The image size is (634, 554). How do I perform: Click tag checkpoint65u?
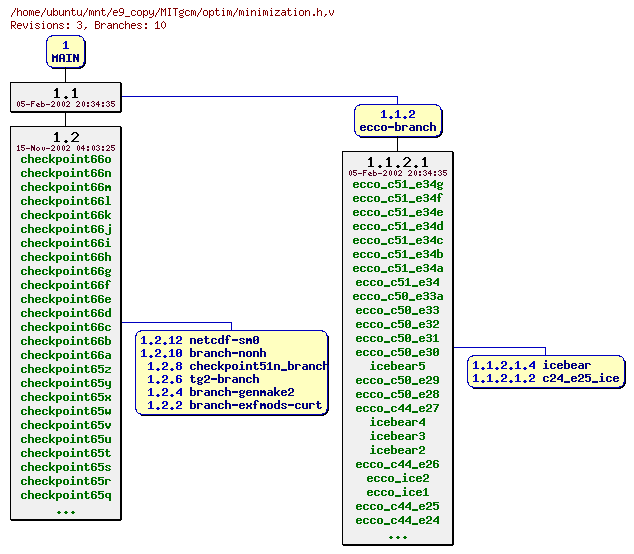tap(66, 439)
